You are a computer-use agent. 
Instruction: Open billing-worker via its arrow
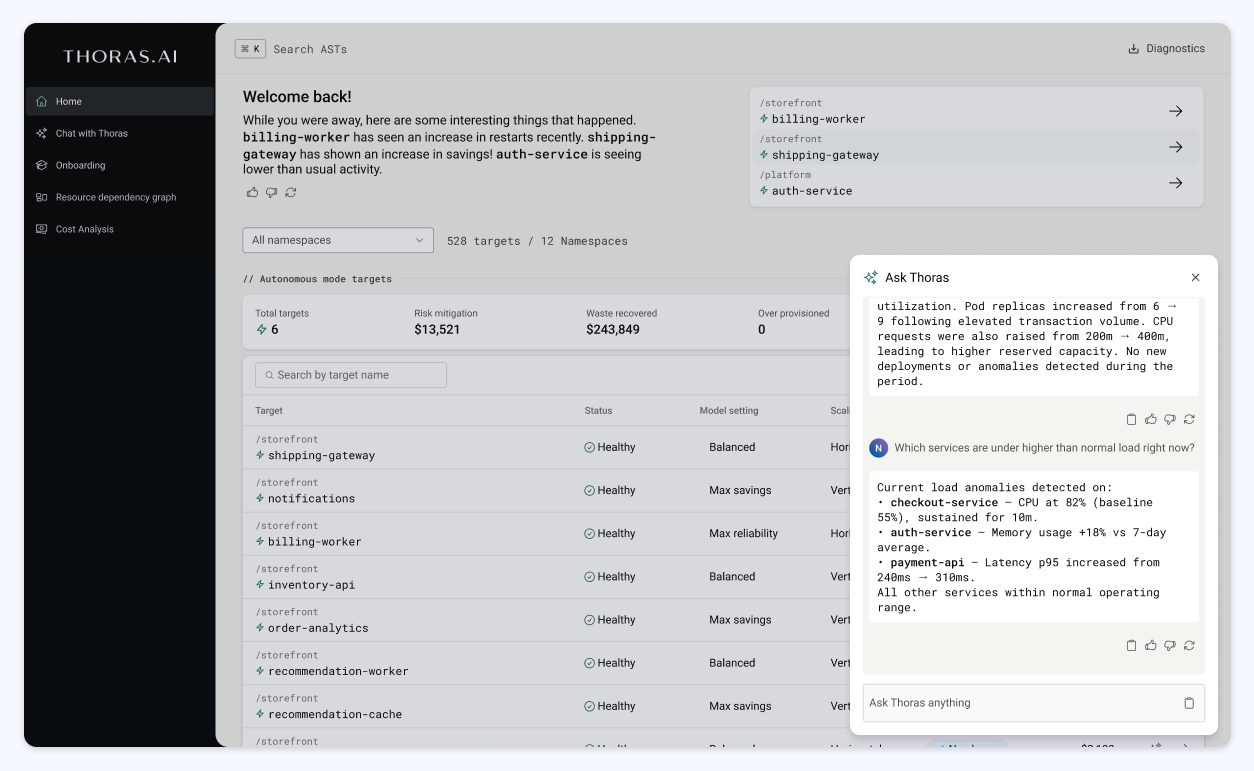1175,111
